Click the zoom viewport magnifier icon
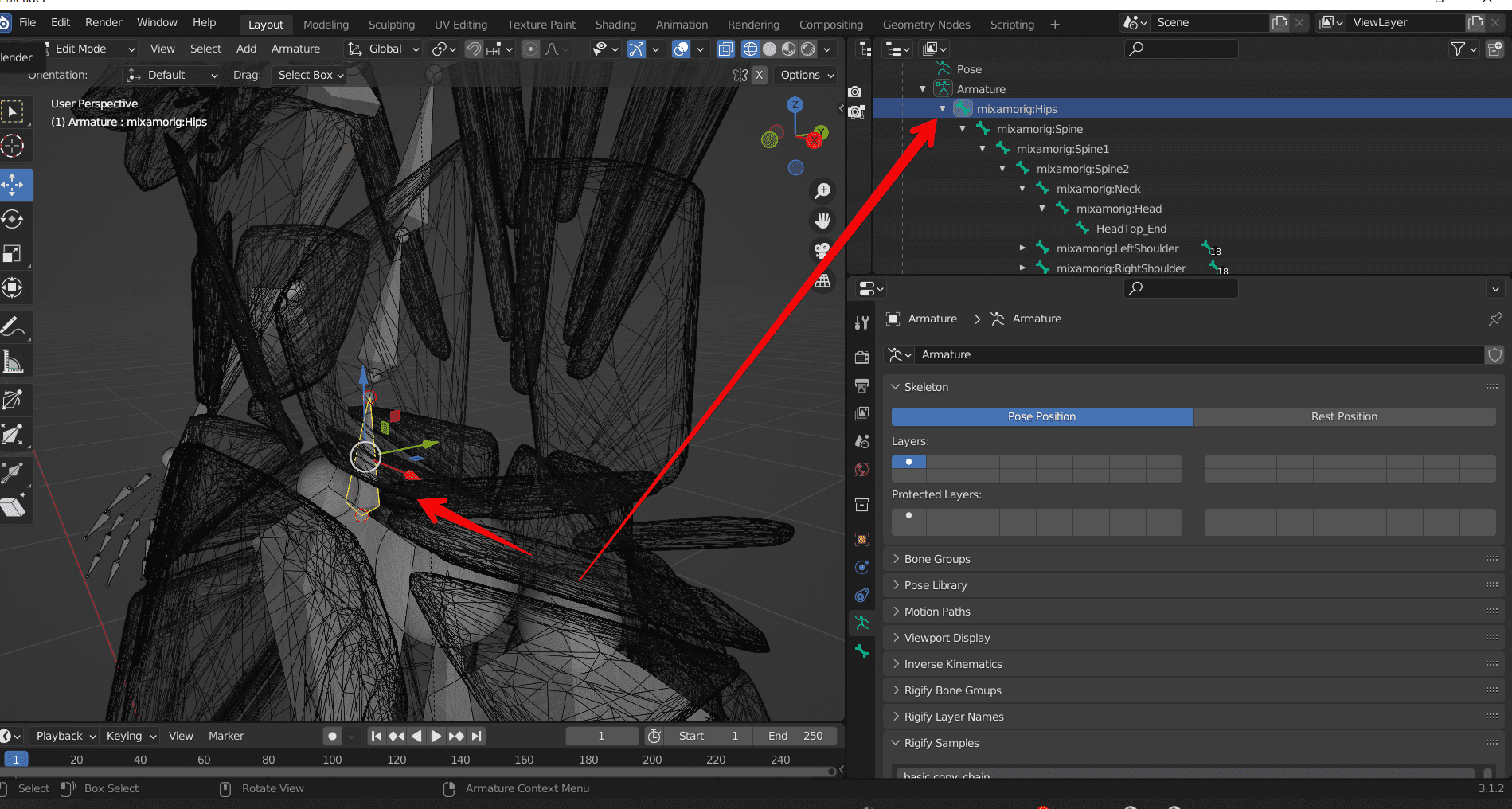This screenshot has width=1512, height=809. click(822, 191)
